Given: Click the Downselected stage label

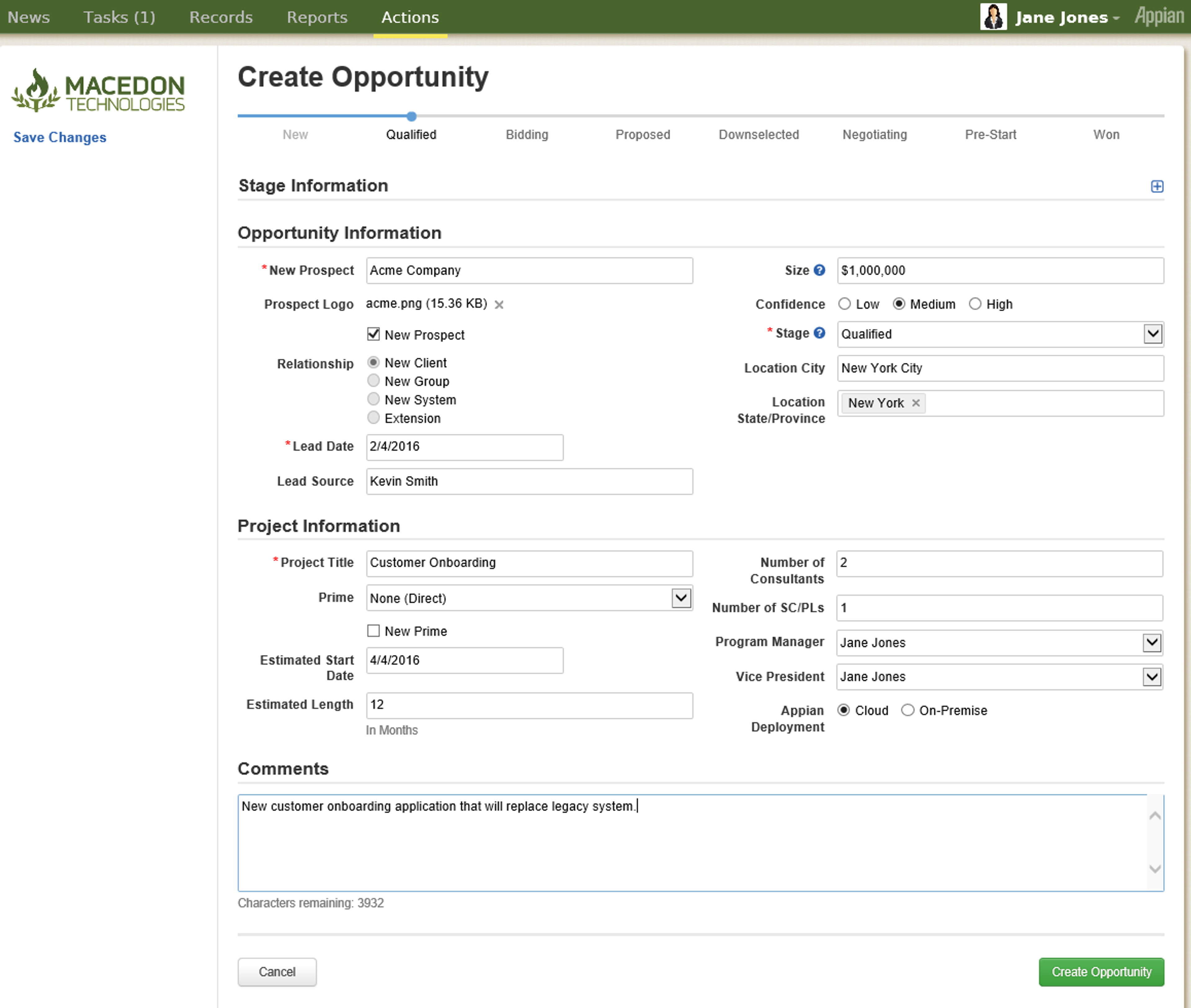Looking at the screenshot, I should 759,135.
